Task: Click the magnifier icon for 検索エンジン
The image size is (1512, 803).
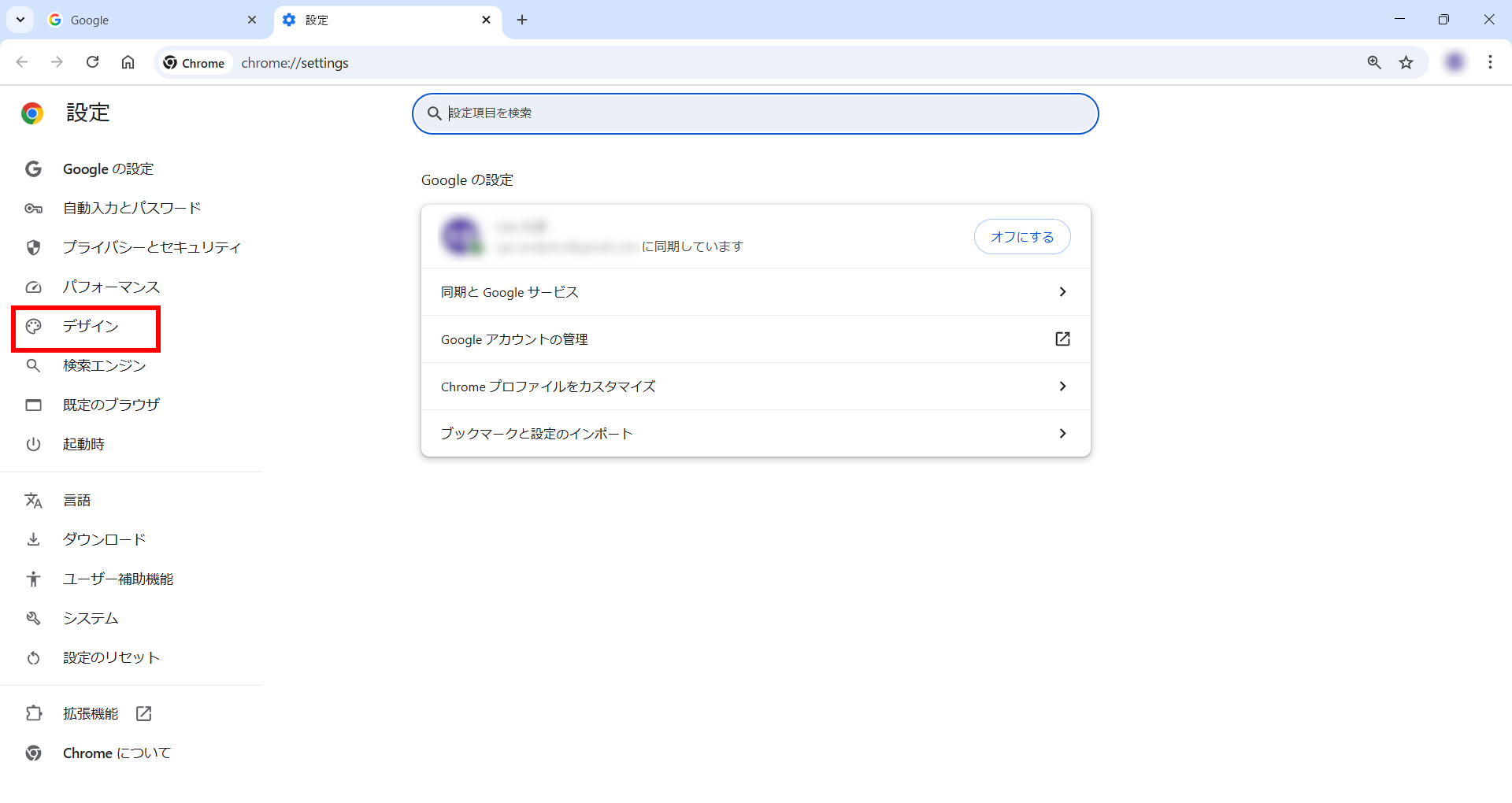Action: tap(33, 366)
